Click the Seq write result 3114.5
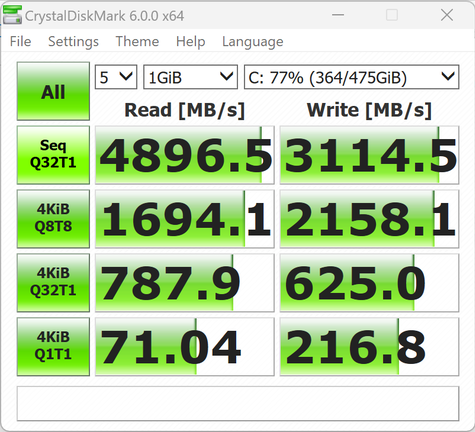Image resolution: width=475 pixels, height=432 pixels. coord(369,155)
